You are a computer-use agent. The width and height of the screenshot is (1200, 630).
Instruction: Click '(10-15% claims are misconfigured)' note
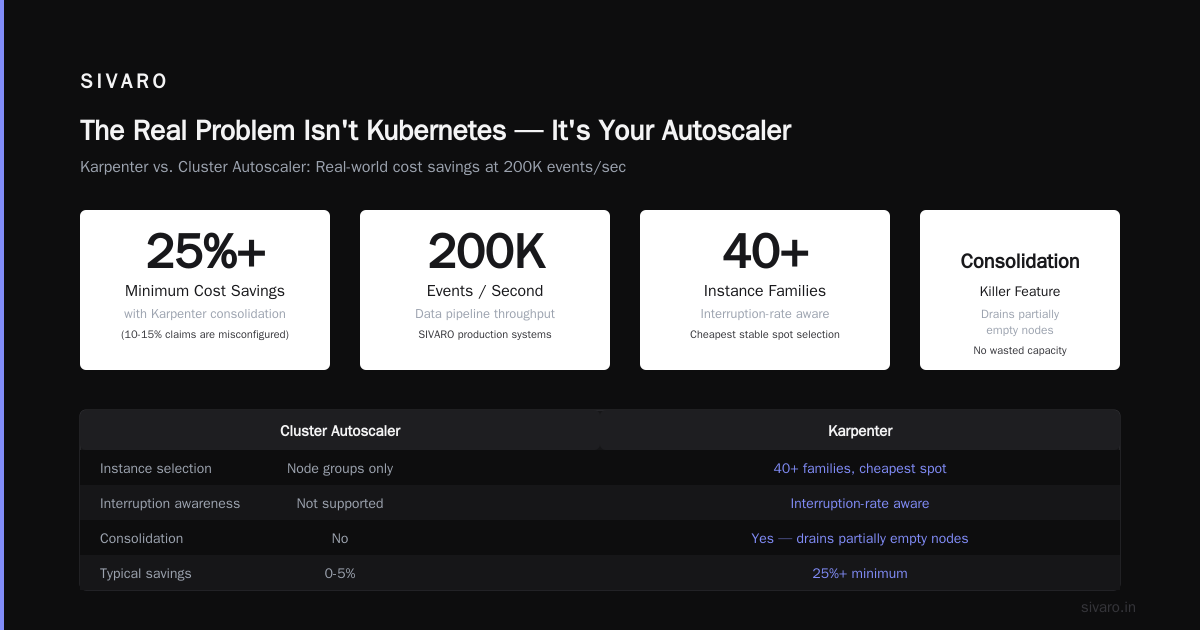tap(205, 334)
